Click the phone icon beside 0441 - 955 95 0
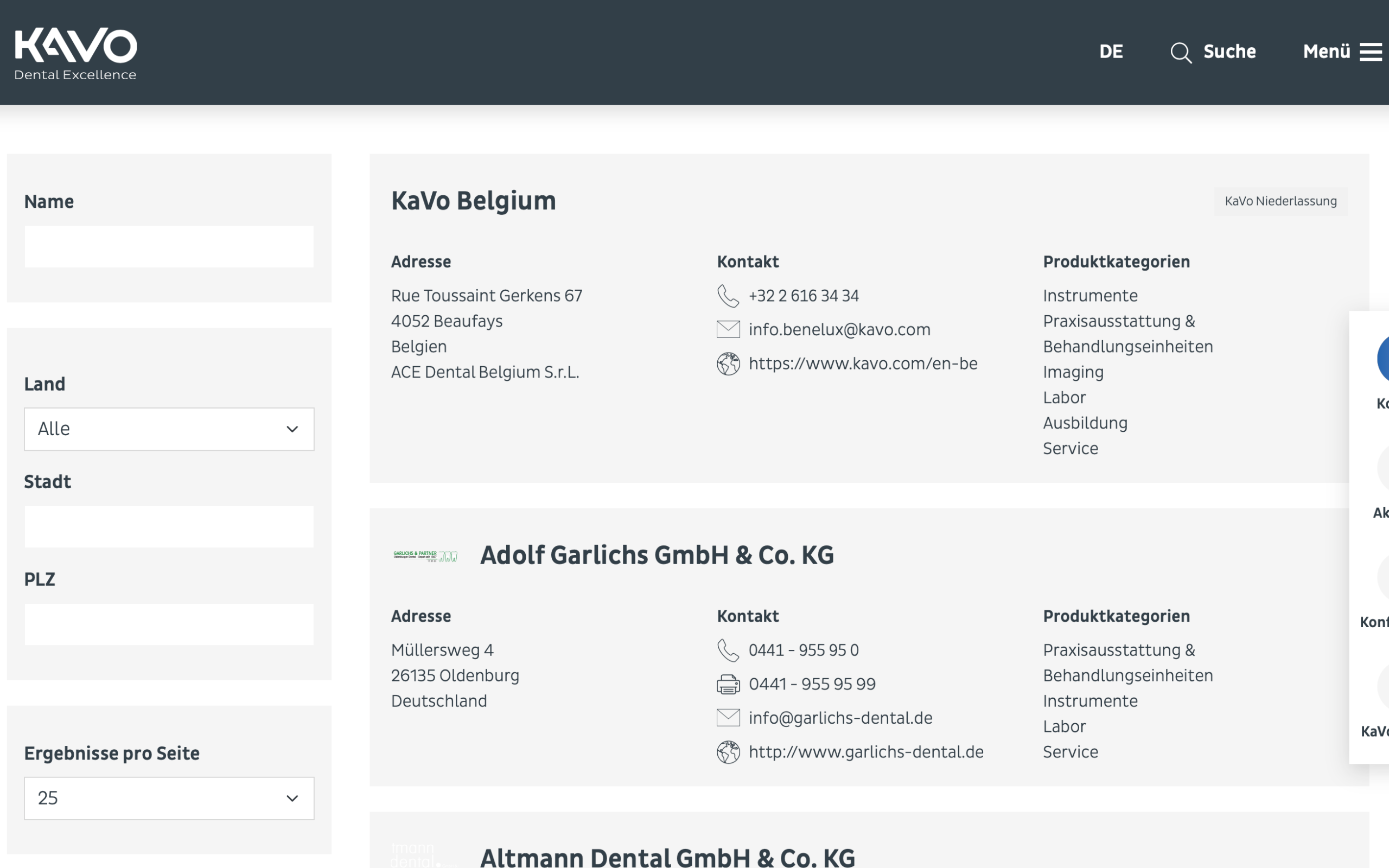Viewport: 1389px width, 868px height. tap(728, 650)
